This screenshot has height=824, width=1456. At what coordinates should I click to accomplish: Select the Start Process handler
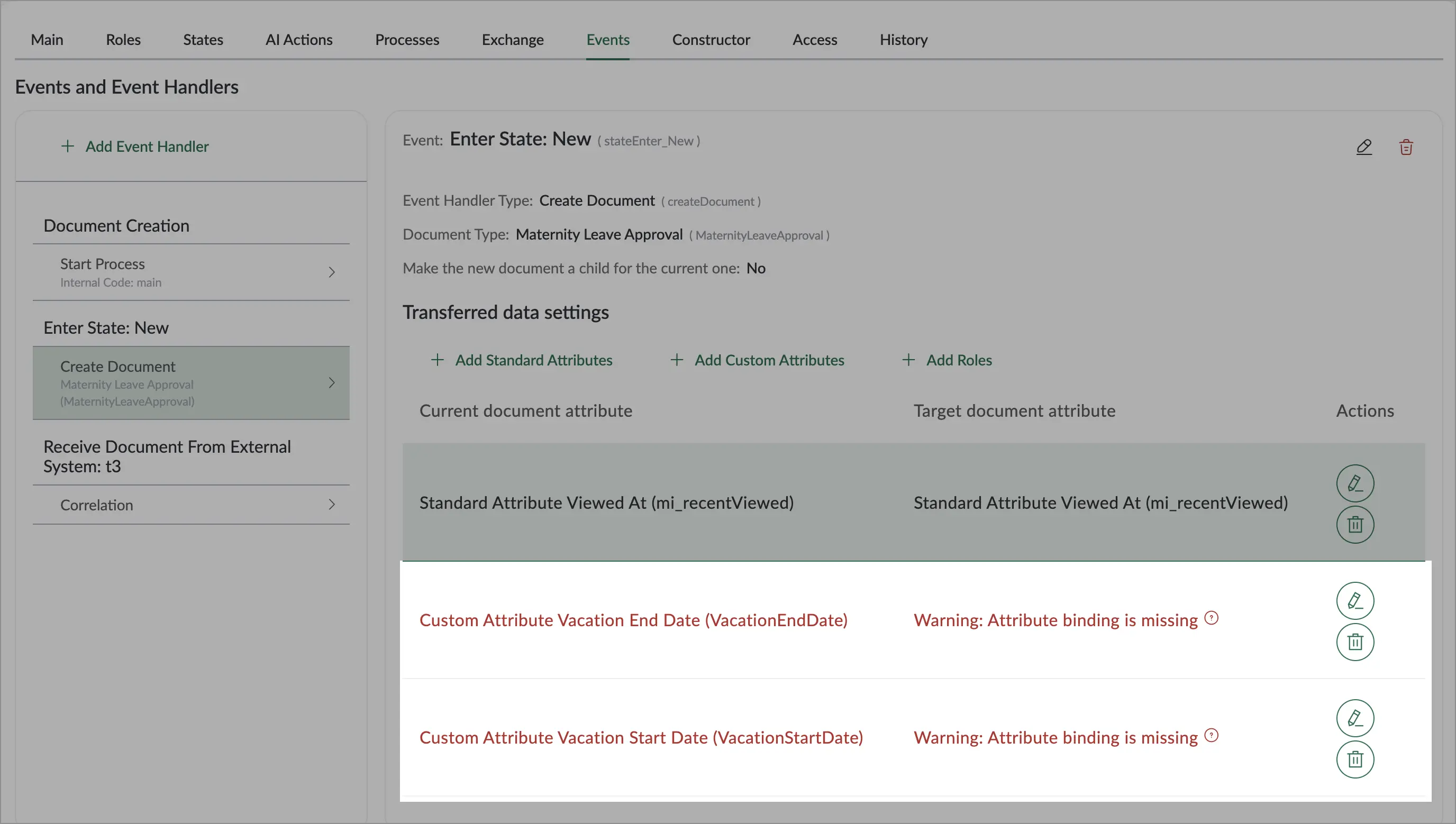[x=192, y=272]
